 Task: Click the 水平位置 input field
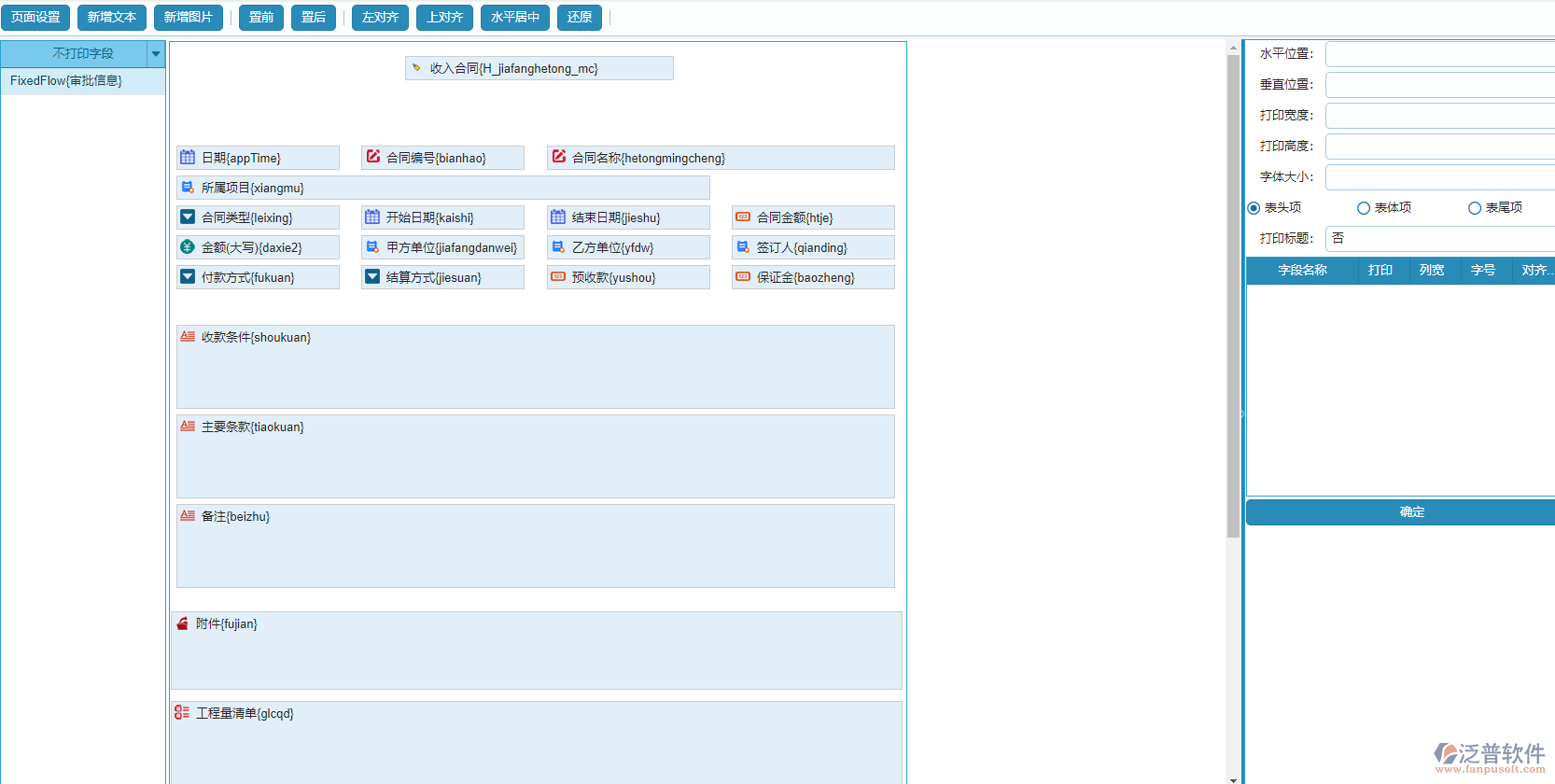1439,54
